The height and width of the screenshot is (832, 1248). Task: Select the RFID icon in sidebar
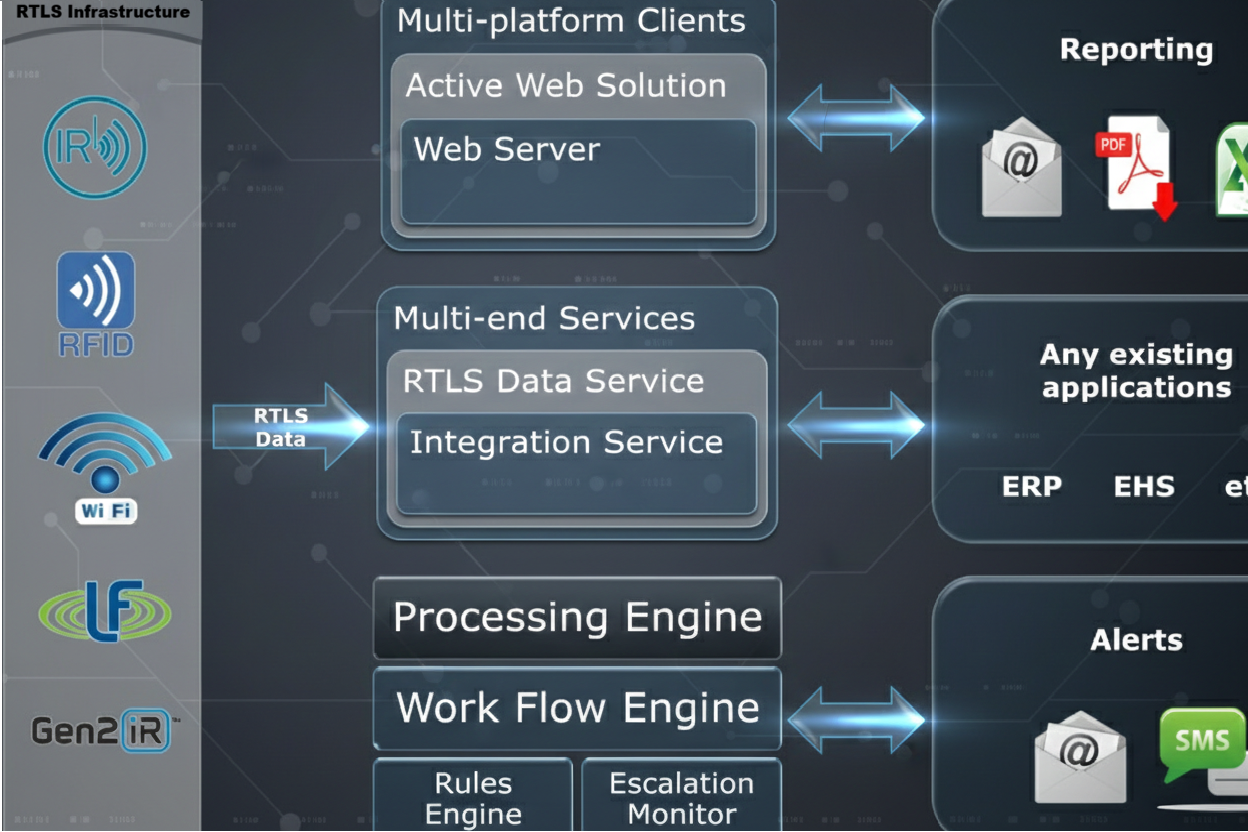(x=96, y=303)
